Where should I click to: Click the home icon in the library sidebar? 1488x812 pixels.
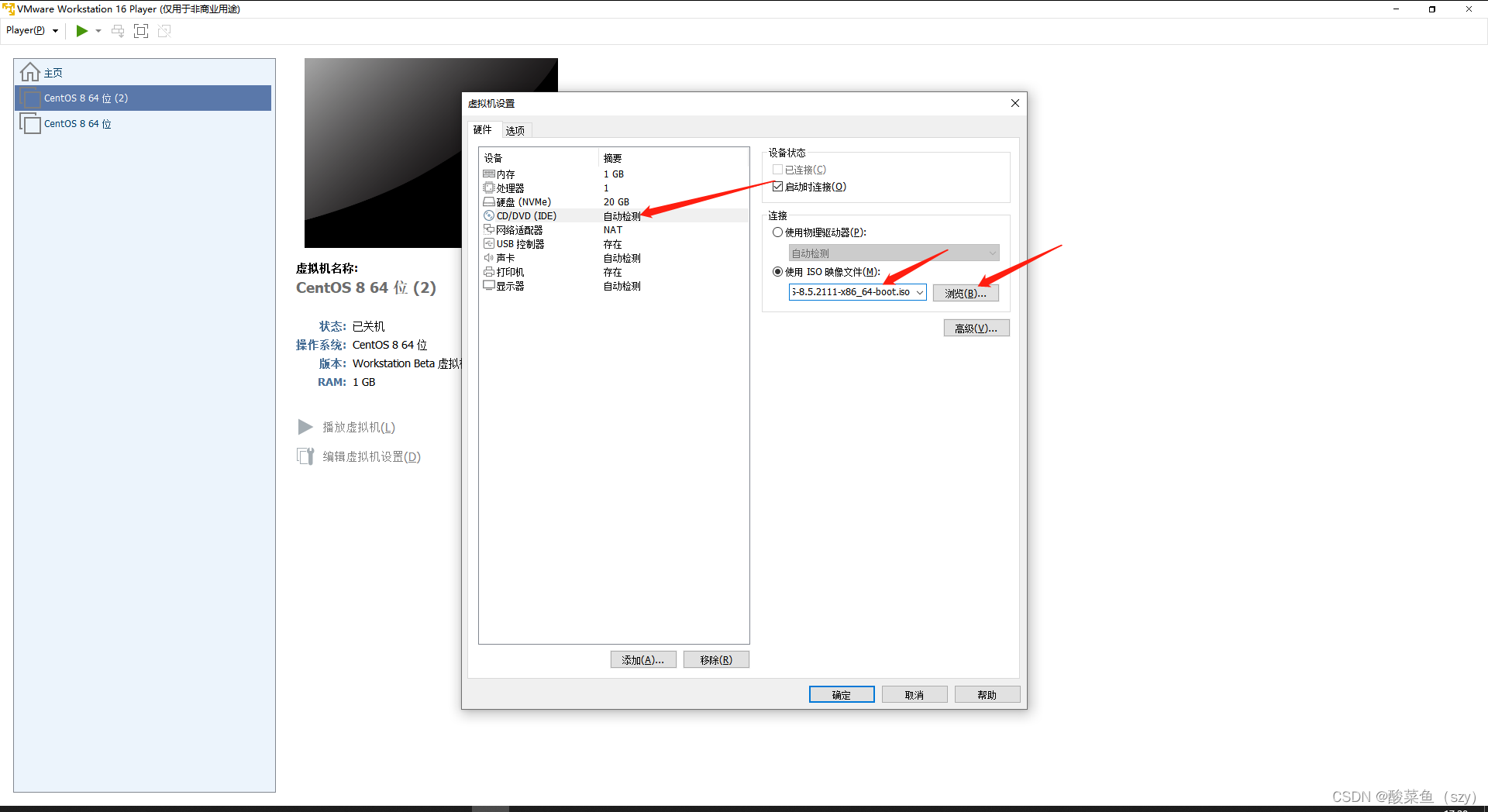point(30,72)
